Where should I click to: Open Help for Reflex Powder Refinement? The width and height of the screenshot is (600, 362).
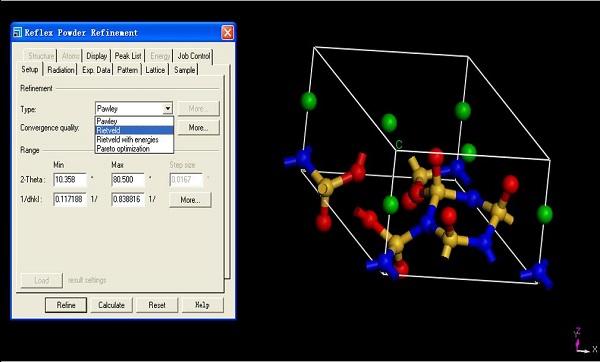(202, 305)
